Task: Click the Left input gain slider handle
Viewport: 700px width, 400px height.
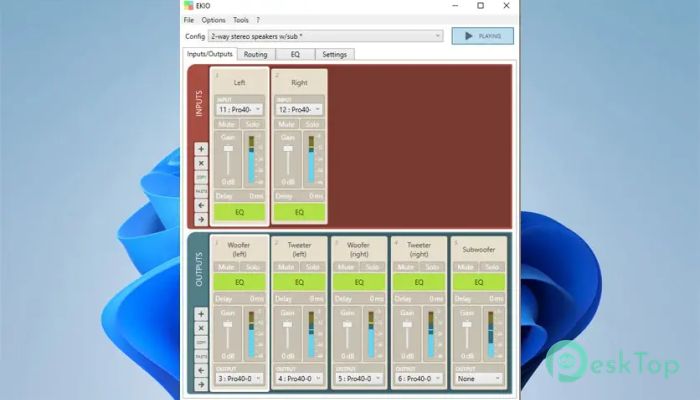Action: tap(228, 149)
